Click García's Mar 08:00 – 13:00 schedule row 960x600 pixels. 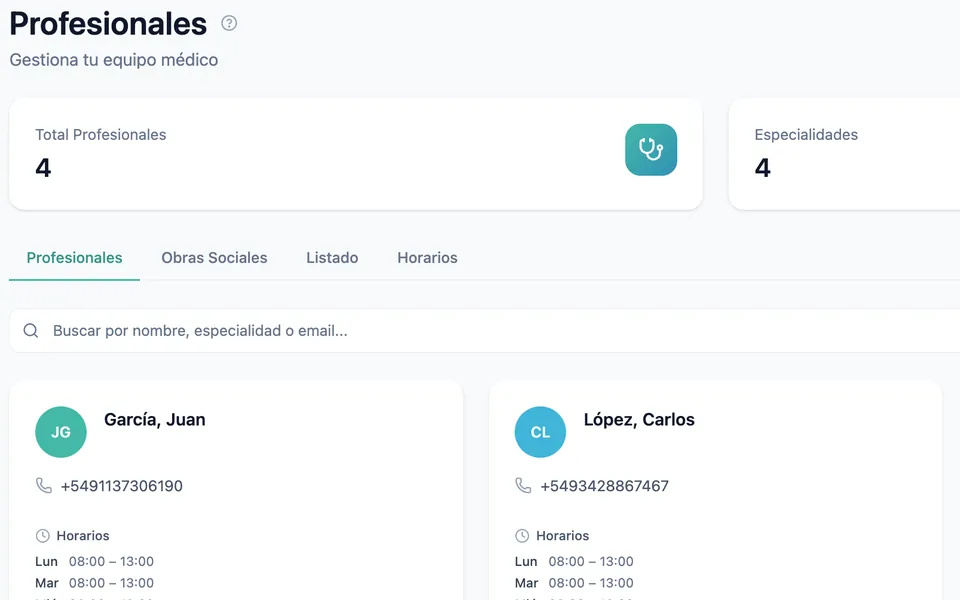[x=94, y=583]
